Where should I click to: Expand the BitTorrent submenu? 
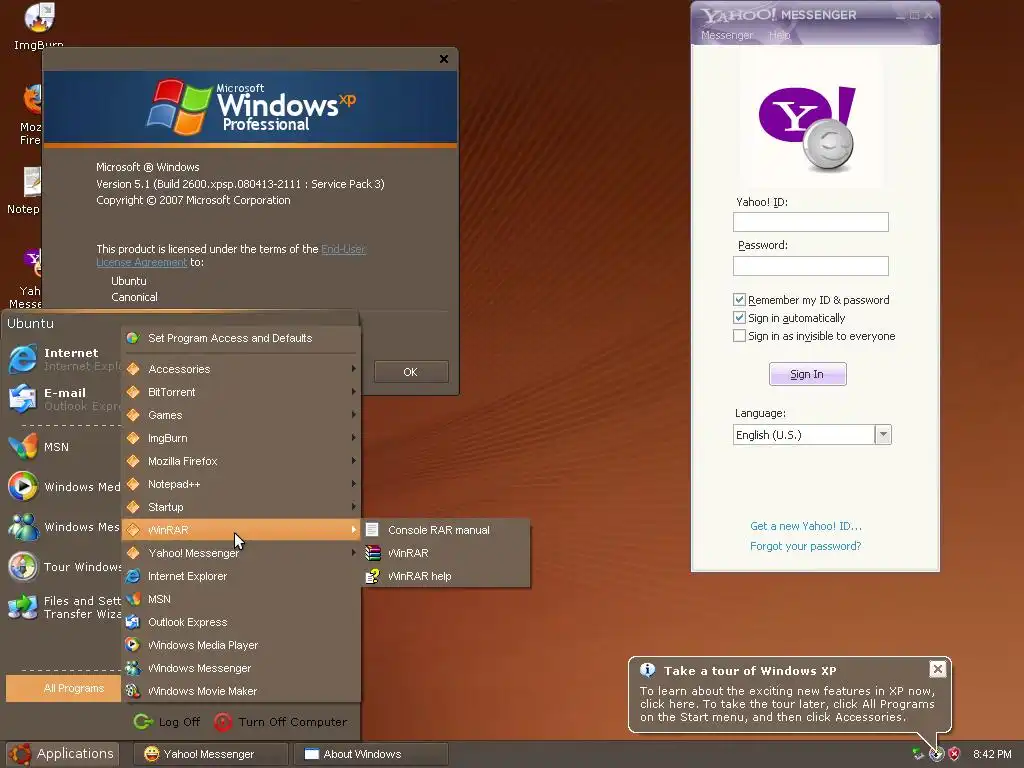point(241,392)
